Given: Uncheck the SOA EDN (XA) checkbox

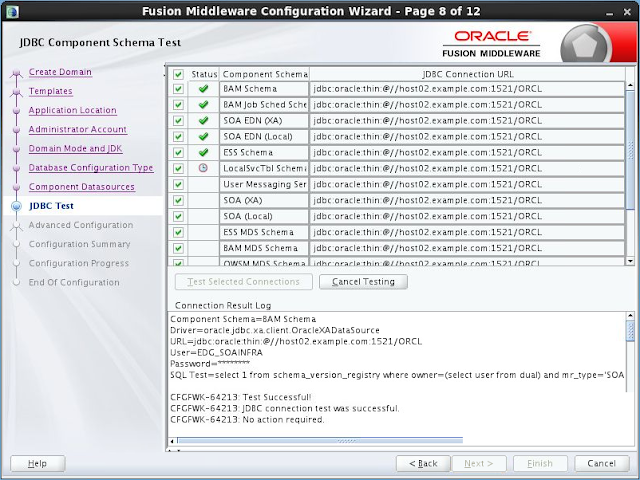Looking at the screenshot, I should [x=178, y=120].
